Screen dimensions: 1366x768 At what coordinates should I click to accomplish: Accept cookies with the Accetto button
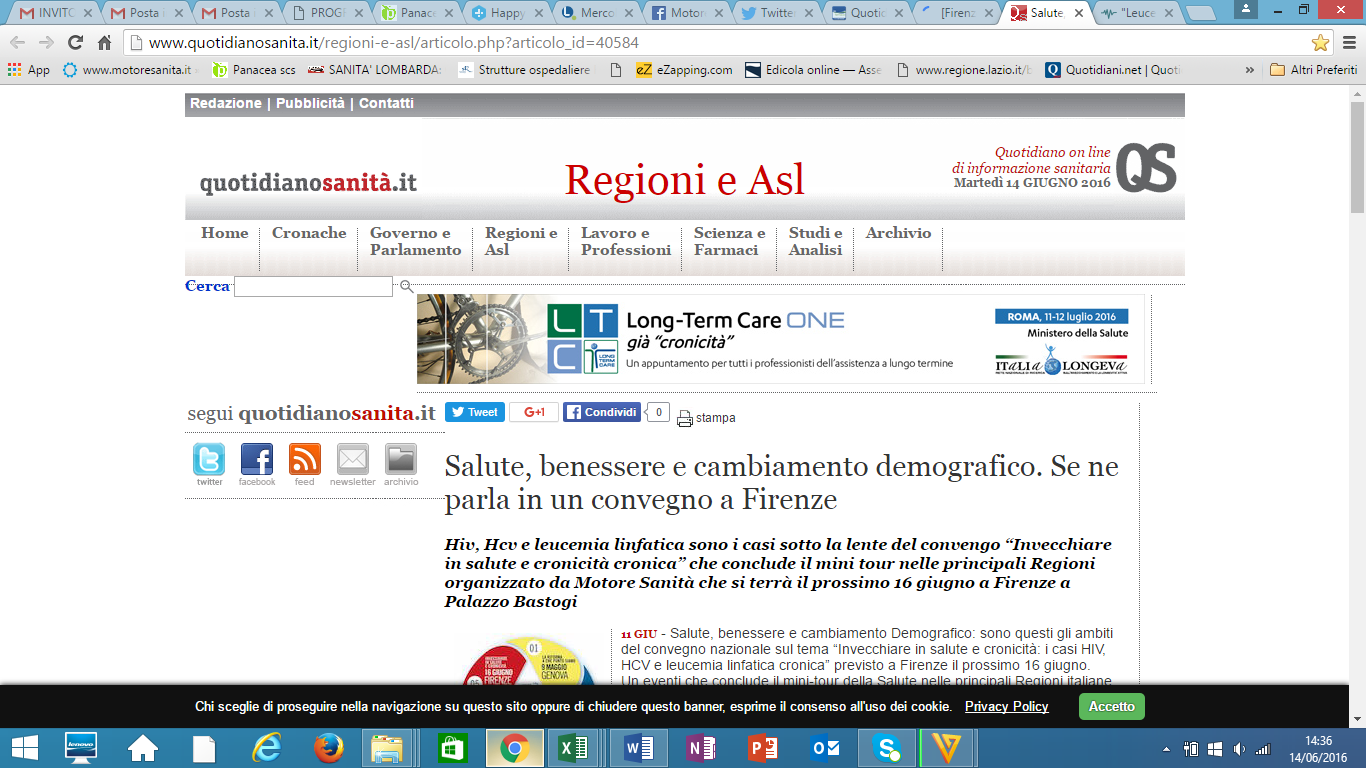(1112, 706)
